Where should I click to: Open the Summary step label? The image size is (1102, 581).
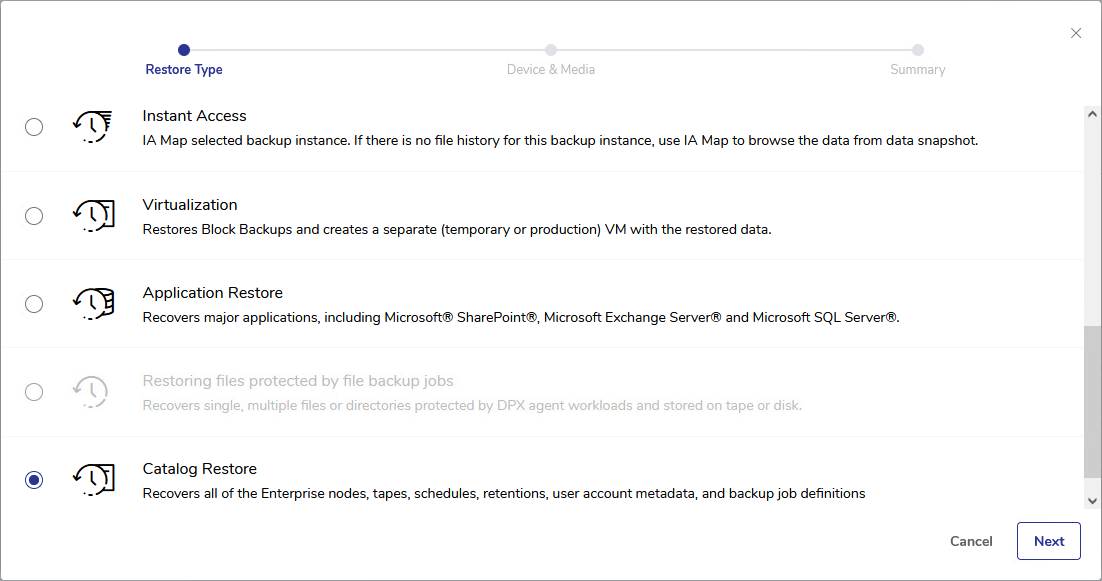pyautogui.click(x=917, y=69)
